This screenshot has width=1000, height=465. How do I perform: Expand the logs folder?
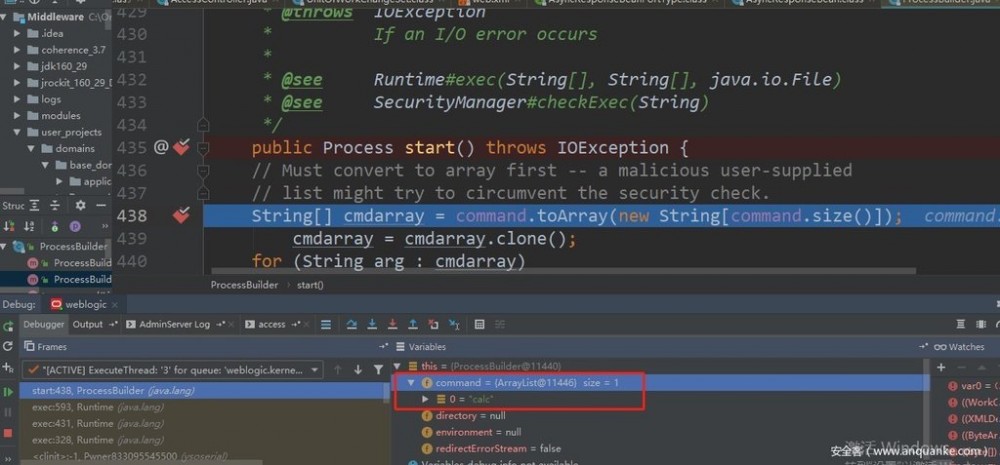(18, 99)
